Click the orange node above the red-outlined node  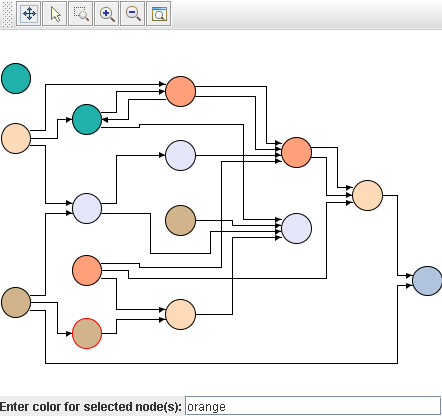87,270
